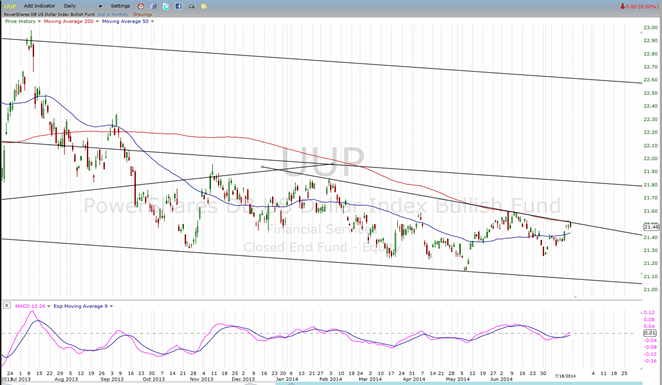Select the MACD 12 26 label

[30, 306]
